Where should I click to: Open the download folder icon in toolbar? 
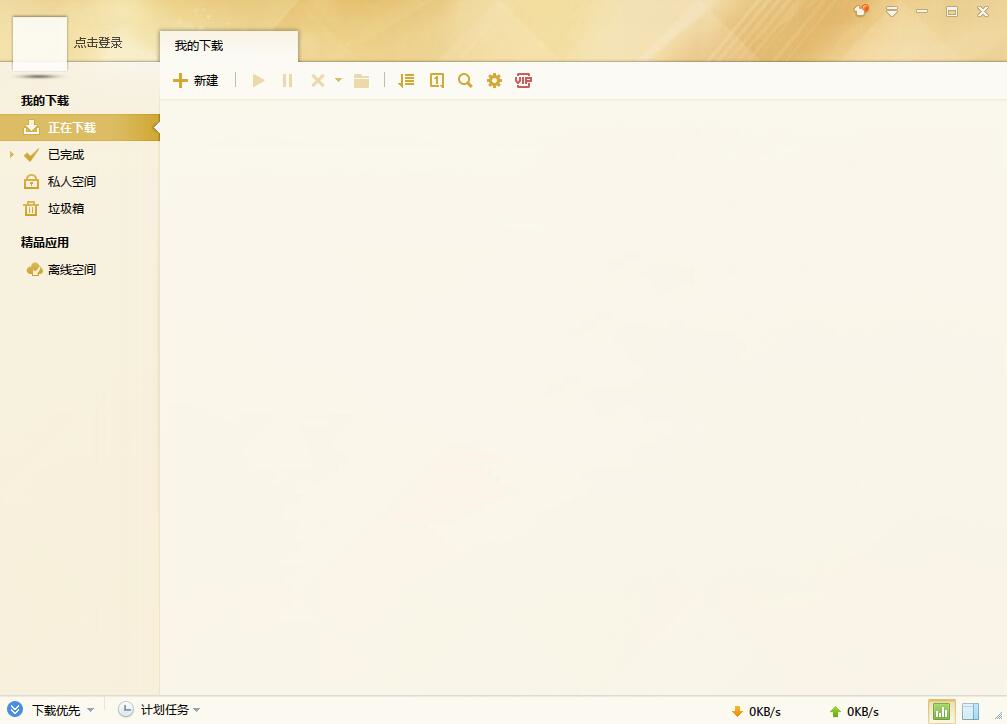(362, 80)
